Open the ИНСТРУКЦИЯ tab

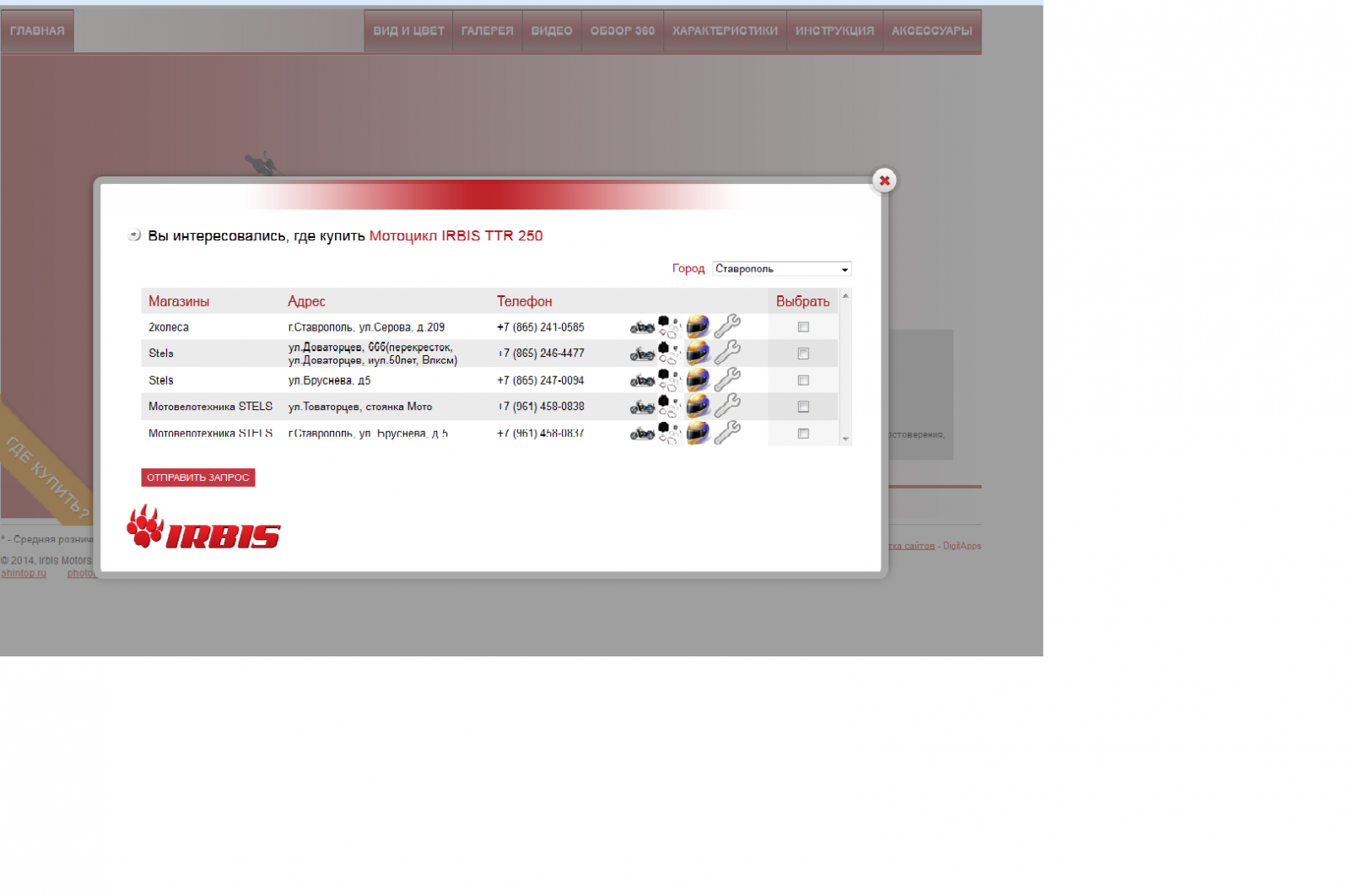(834, 31)
